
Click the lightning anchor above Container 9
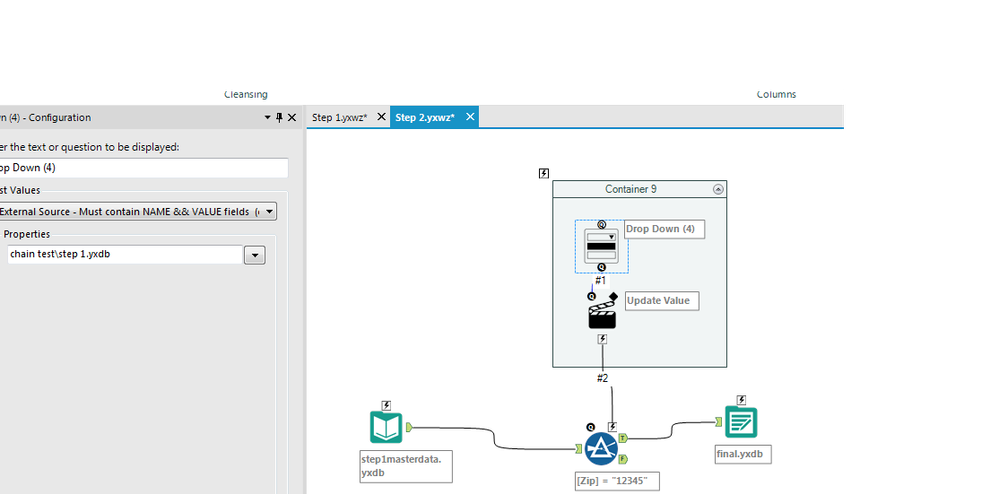click(543, 173)
